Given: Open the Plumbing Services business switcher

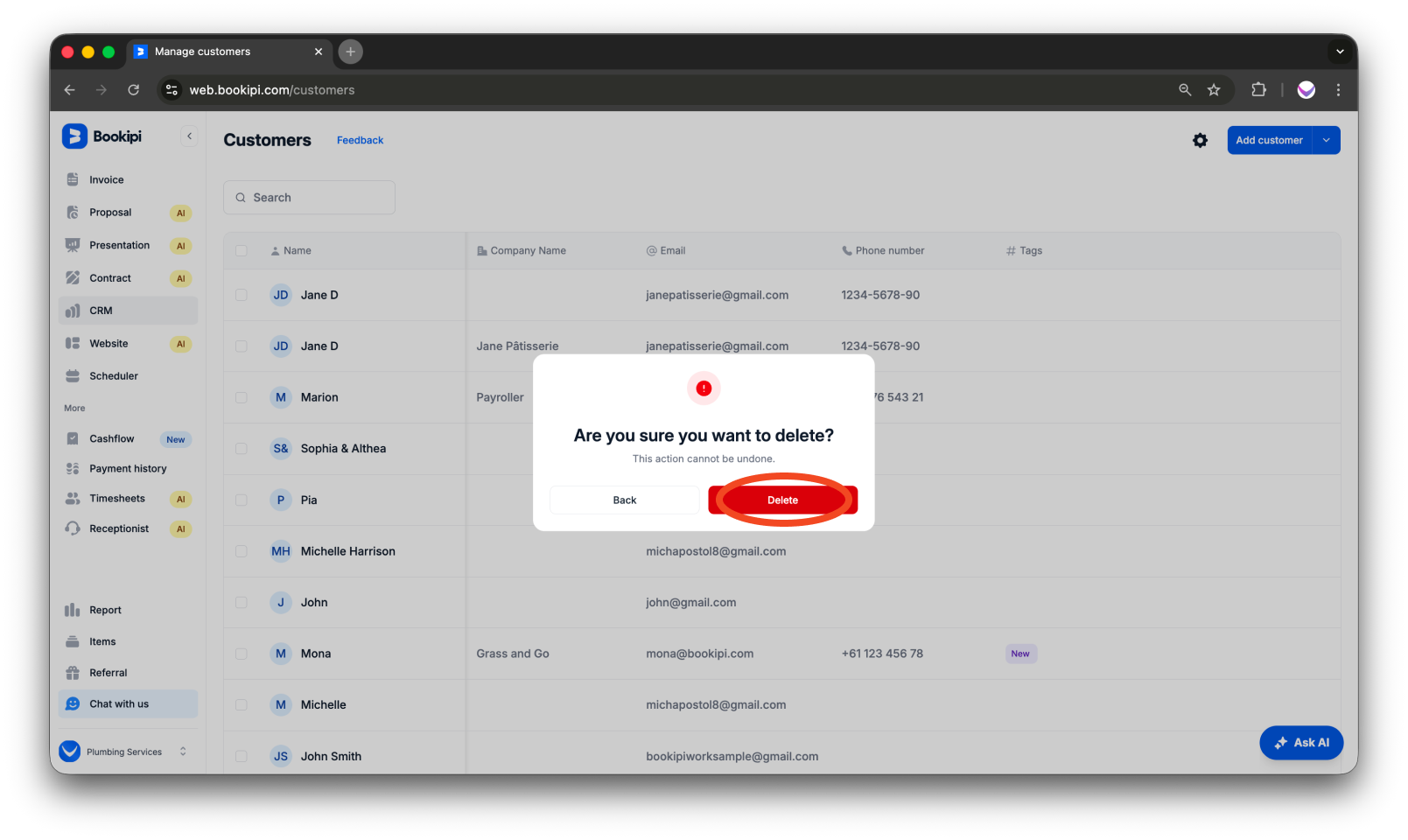Looking at the screenshot, I should click(124, 751).
